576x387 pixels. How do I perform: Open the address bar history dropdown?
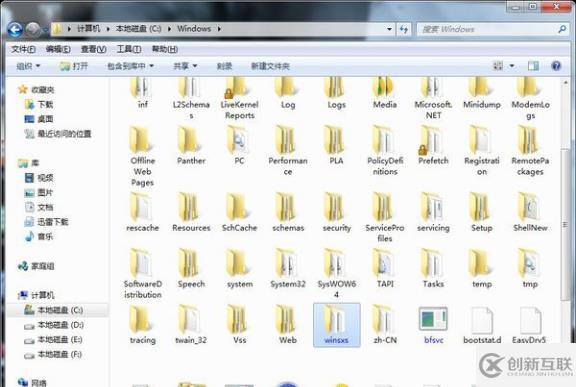tap(389, 29)
